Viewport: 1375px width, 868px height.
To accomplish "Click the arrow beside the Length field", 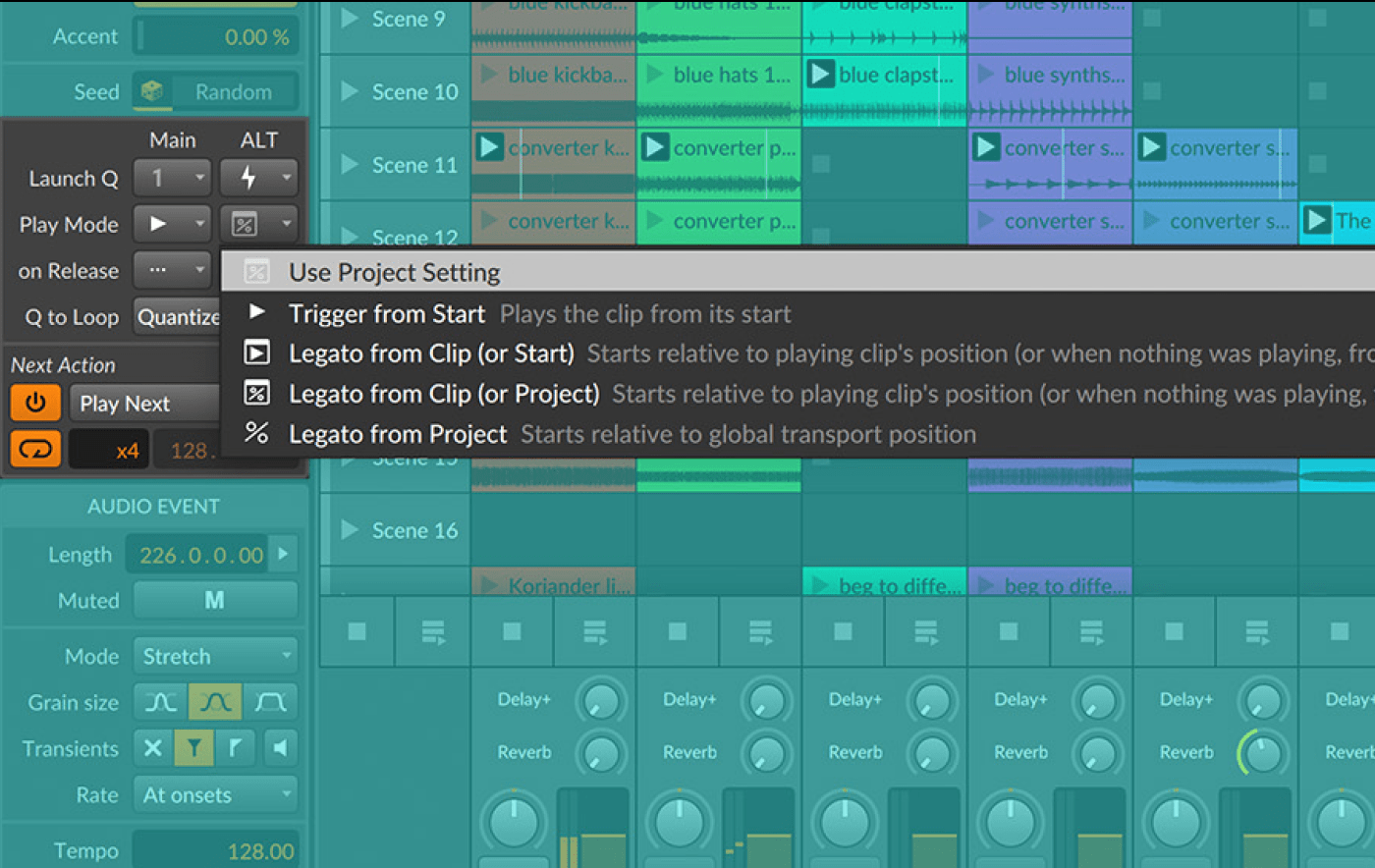I will coord(283,554).
